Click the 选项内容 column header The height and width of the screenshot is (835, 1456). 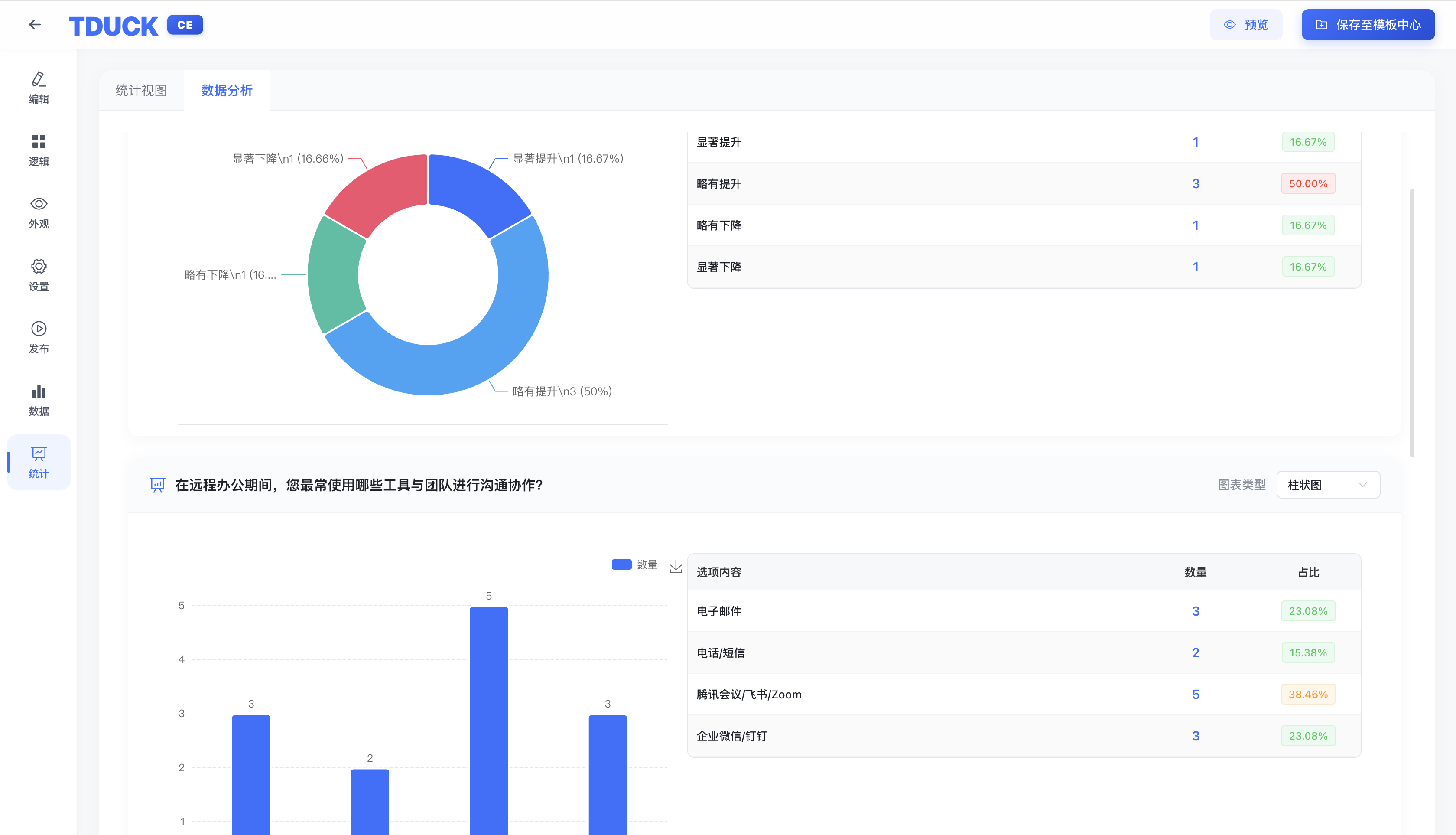(x=719, y=572)
